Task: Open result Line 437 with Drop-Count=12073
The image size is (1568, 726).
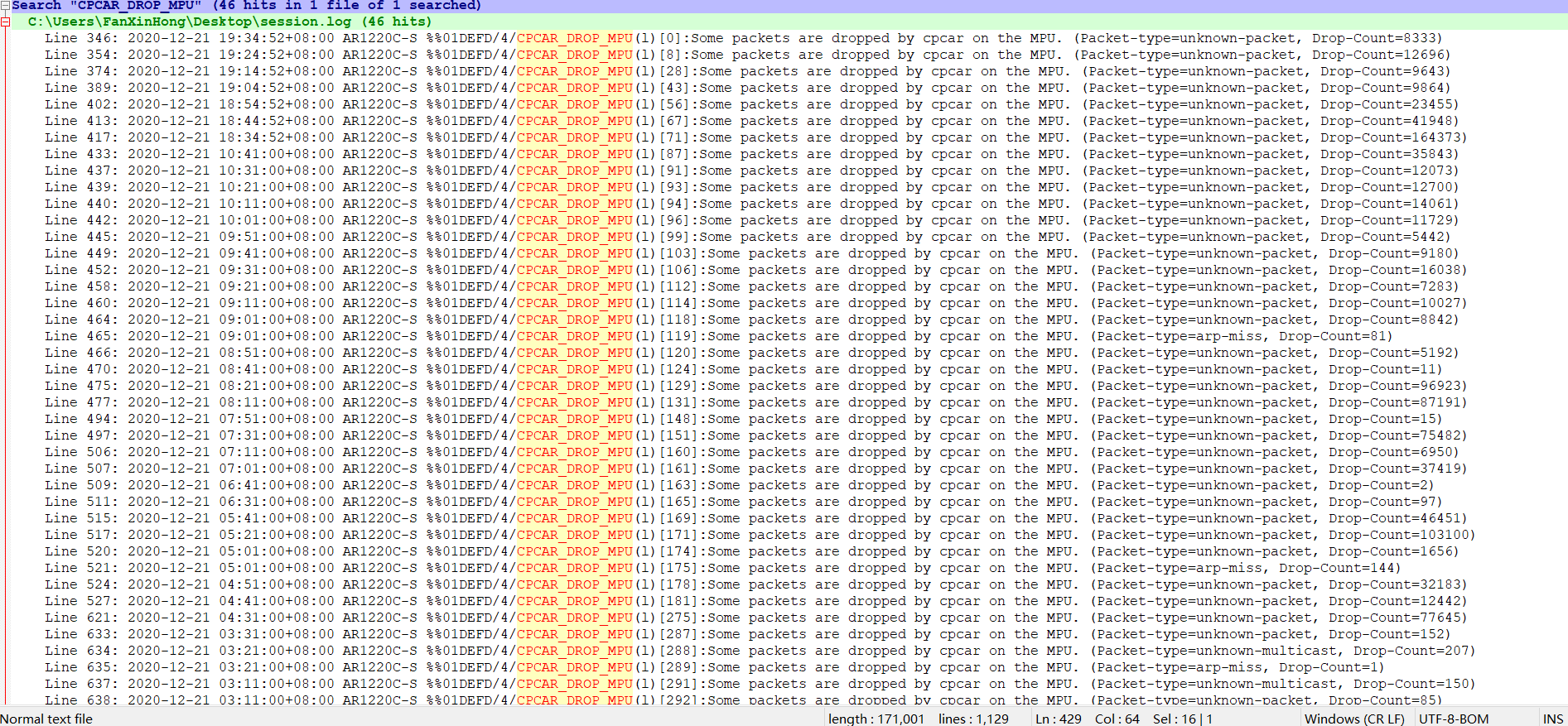Action: pyautogui.click(x=752, y=171)
